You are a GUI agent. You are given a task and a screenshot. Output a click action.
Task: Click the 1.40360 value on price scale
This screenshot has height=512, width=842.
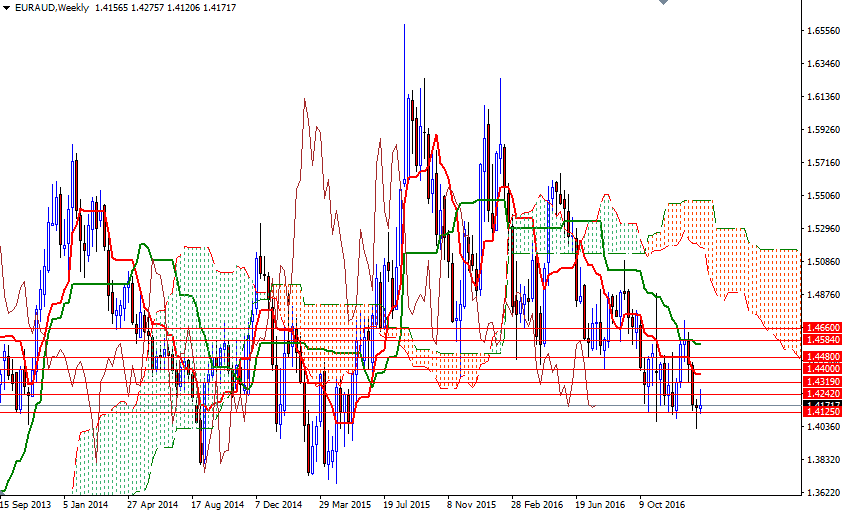(823, 427)
